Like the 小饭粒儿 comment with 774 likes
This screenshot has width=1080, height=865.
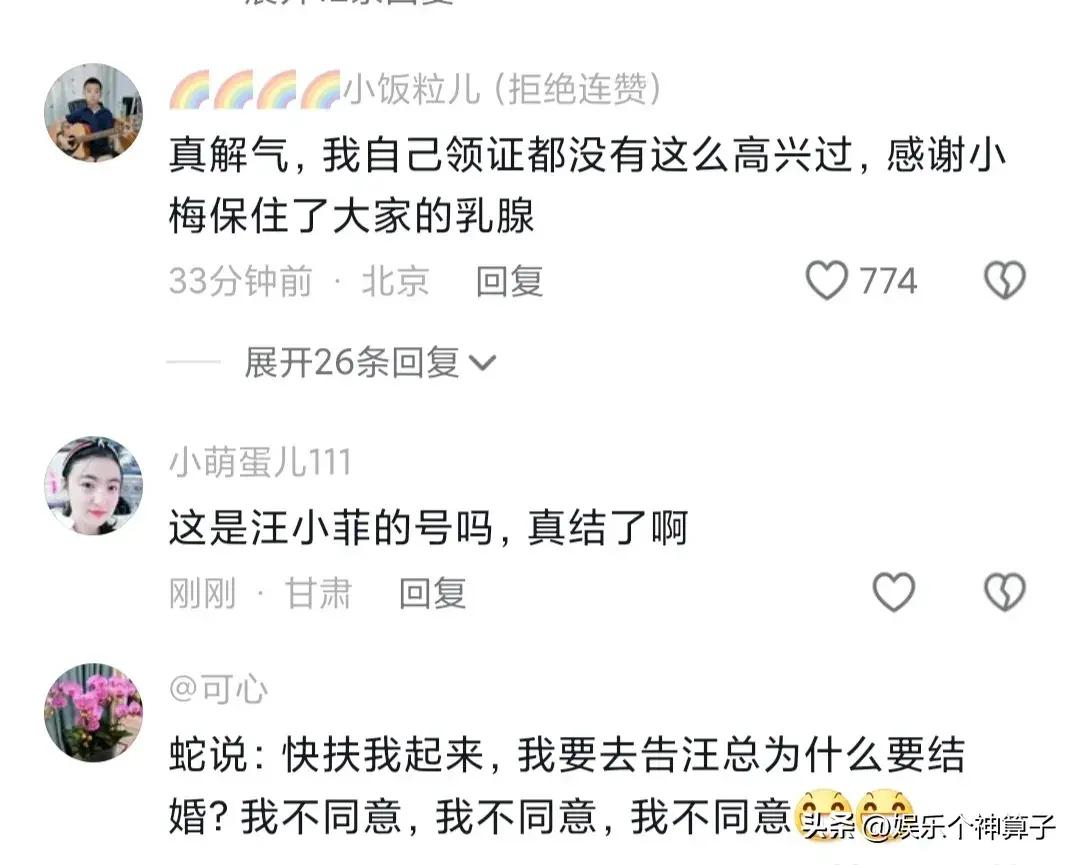(827, 280)
